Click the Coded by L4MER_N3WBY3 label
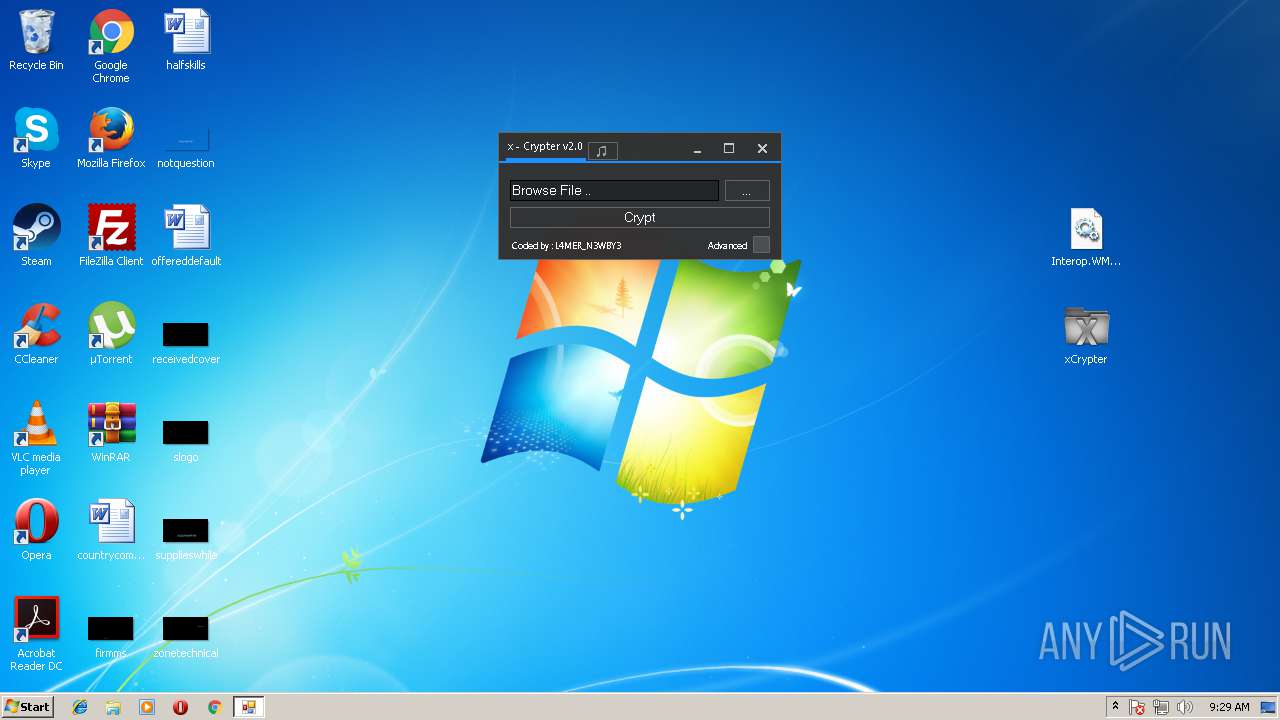This screenshot has height=720, width=1280. (x=566, y=245)
